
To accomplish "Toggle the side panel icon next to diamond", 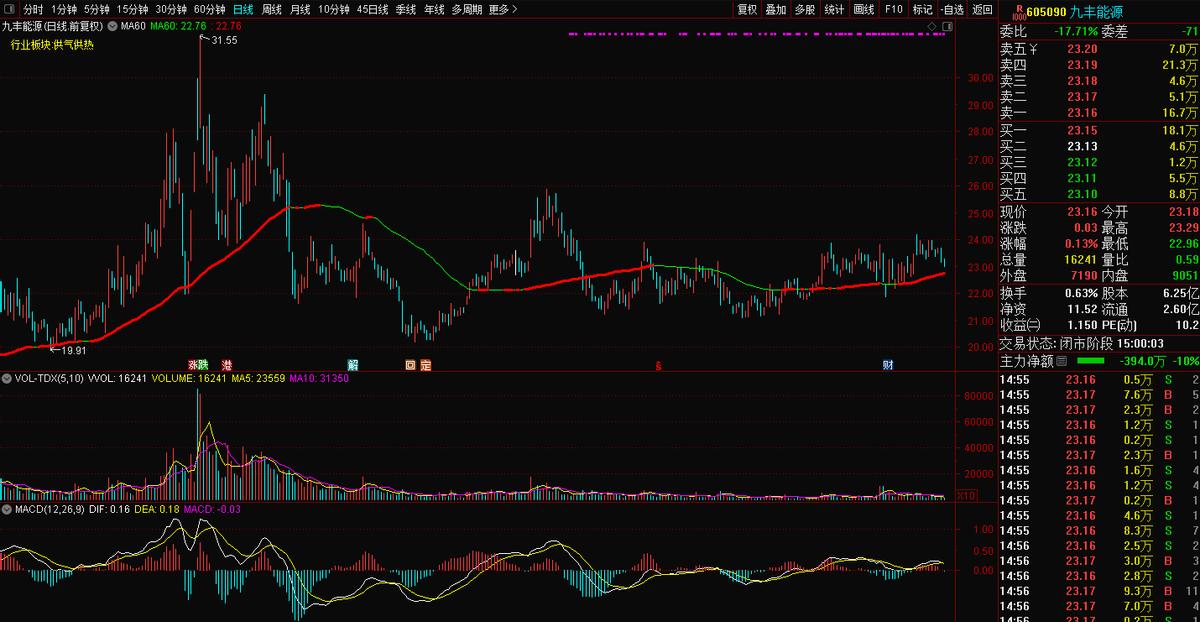I will 947,25.
